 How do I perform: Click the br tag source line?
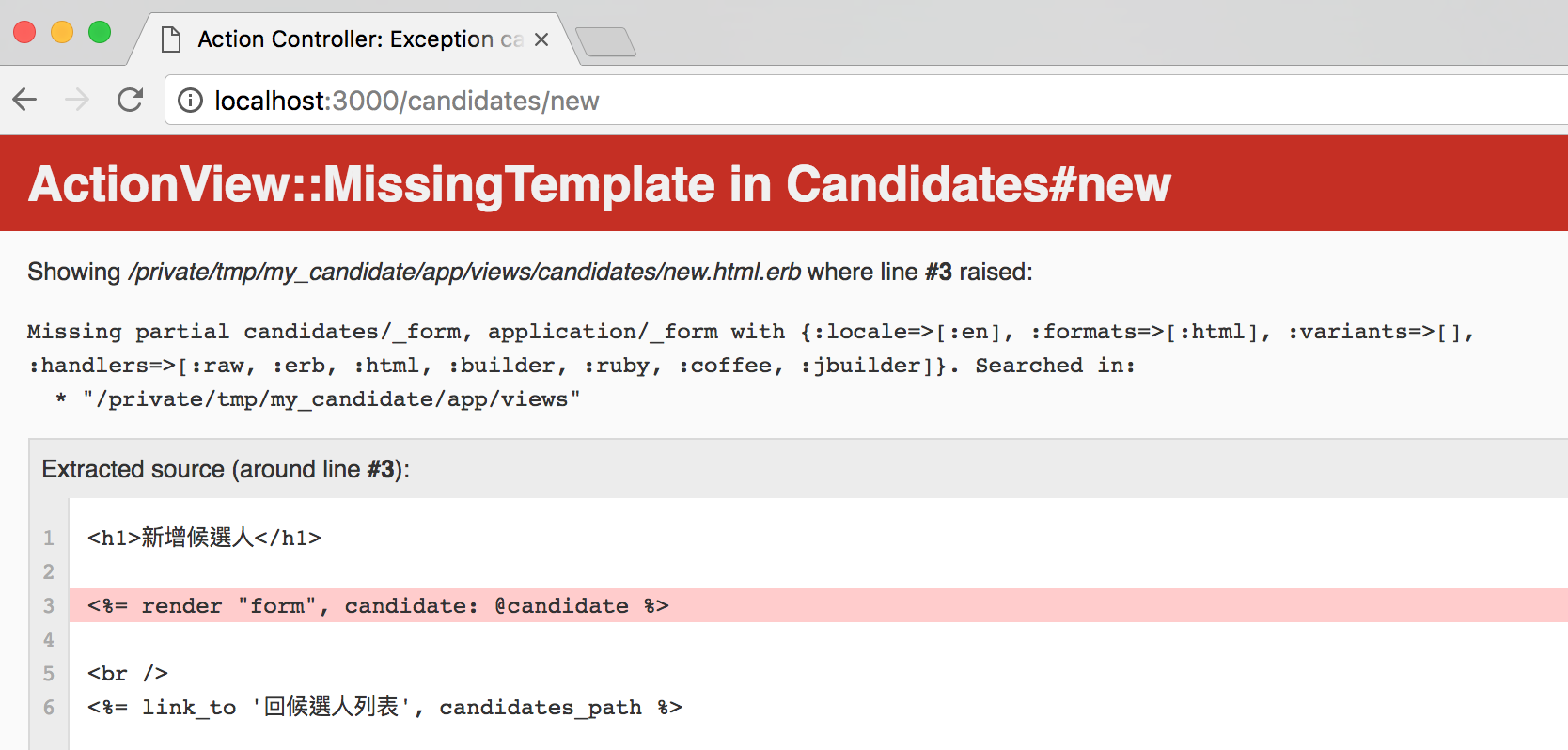128,674
